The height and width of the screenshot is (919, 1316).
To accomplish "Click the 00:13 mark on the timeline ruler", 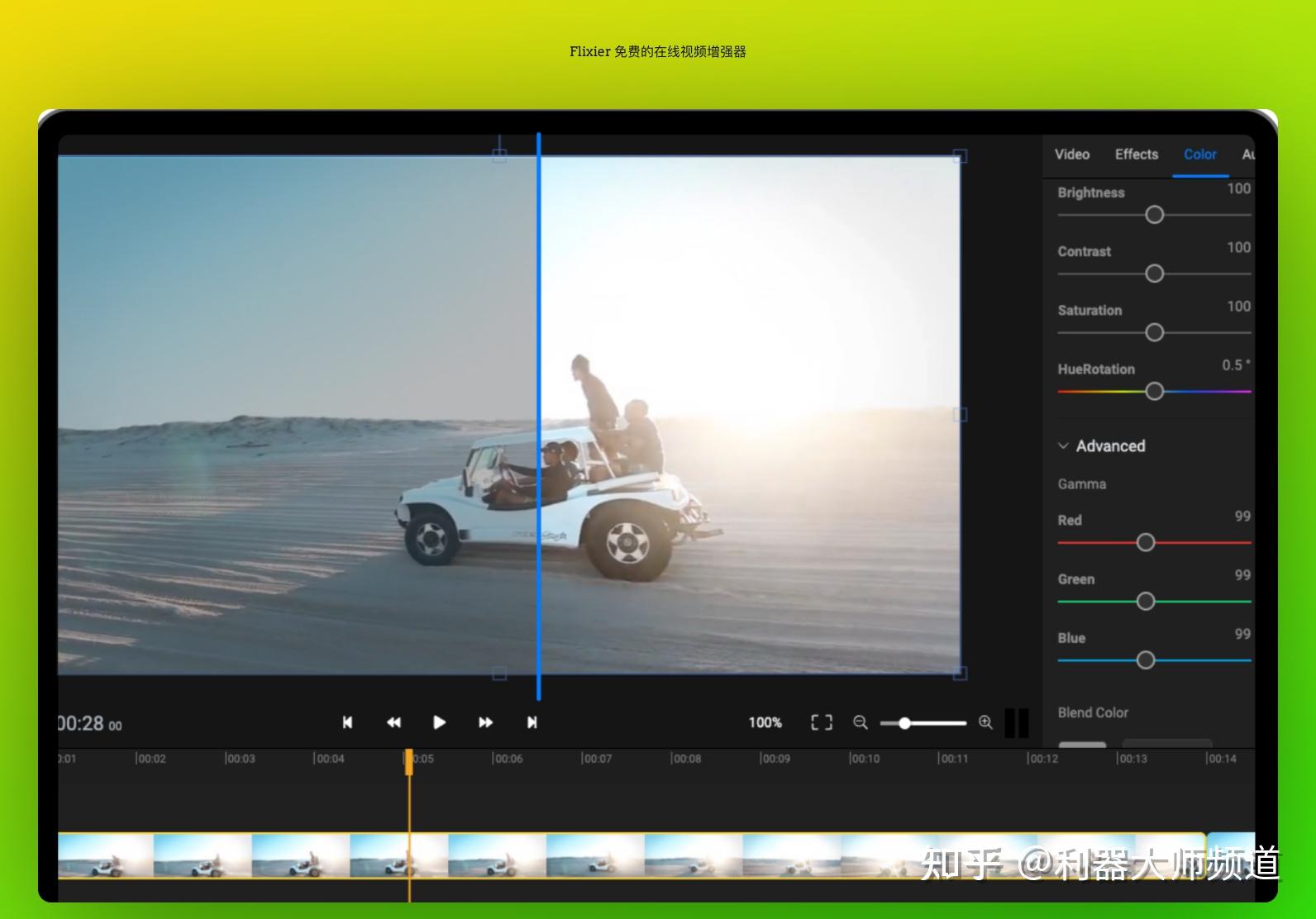I will pyautogui.click(x=1133, y=759).
